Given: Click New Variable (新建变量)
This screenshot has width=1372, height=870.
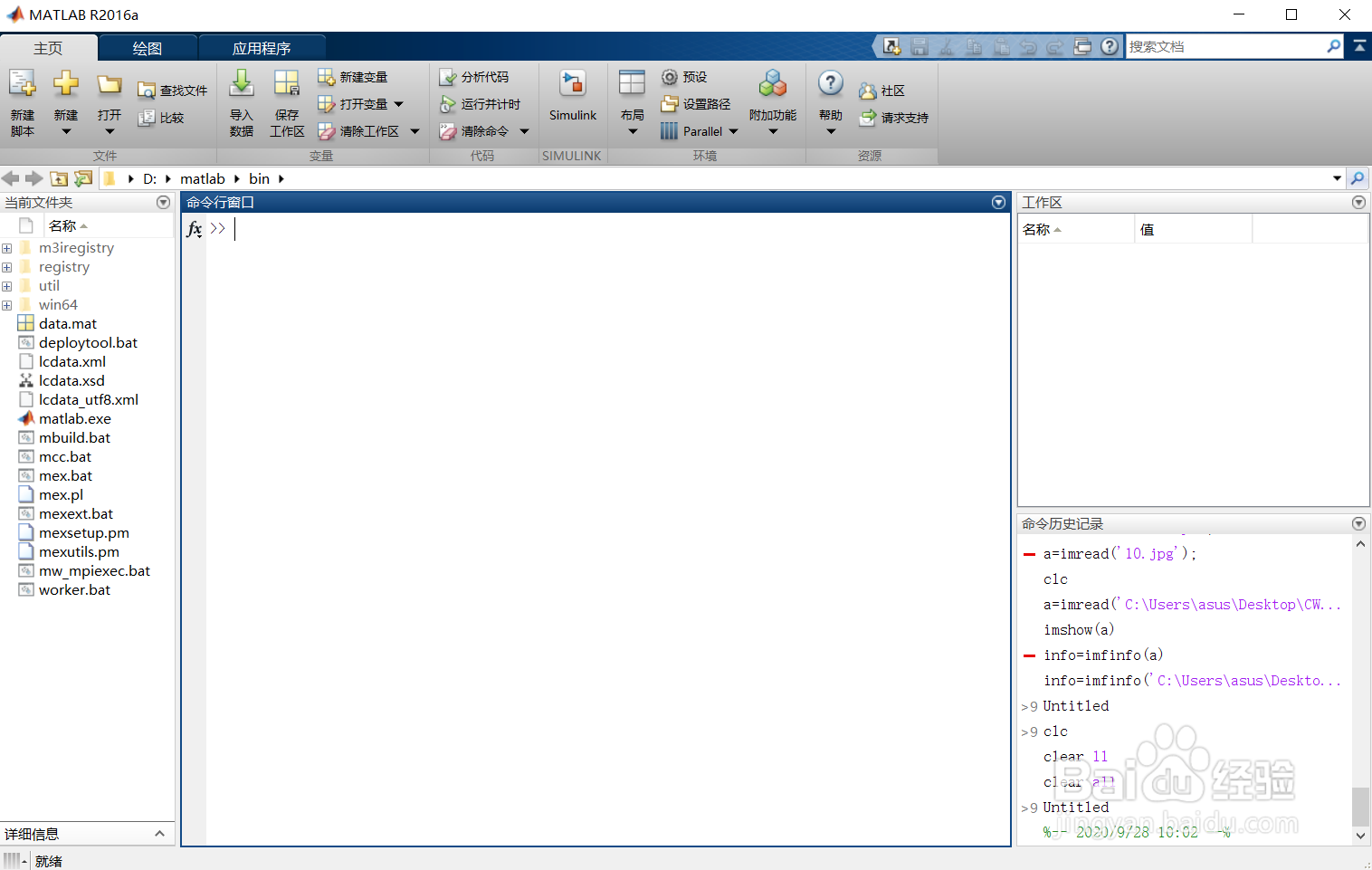Looking at the screenshot, I should pyautogui.click(x=353, y=77).
